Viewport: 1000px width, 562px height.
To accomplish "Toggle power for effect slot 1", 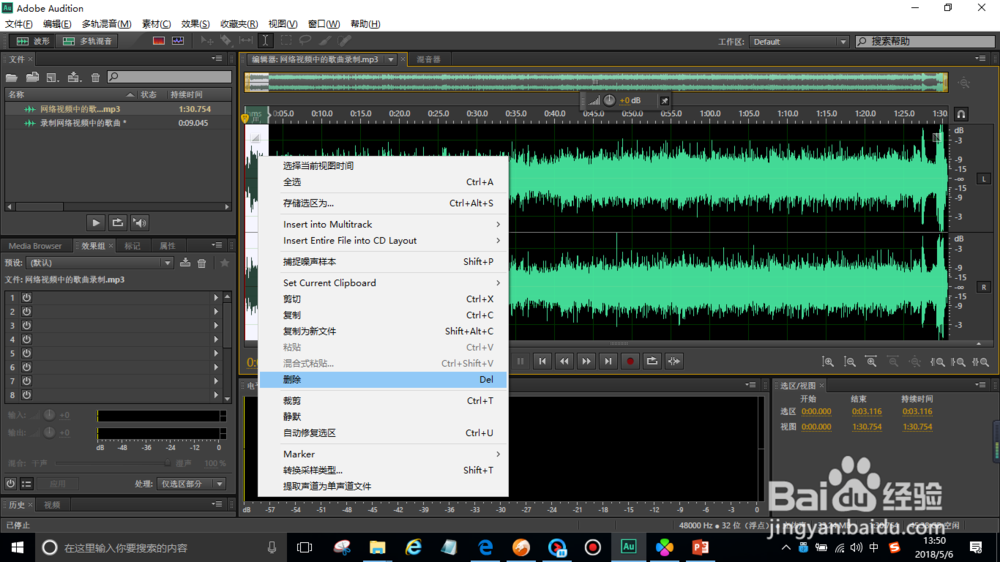I will 27,298.
